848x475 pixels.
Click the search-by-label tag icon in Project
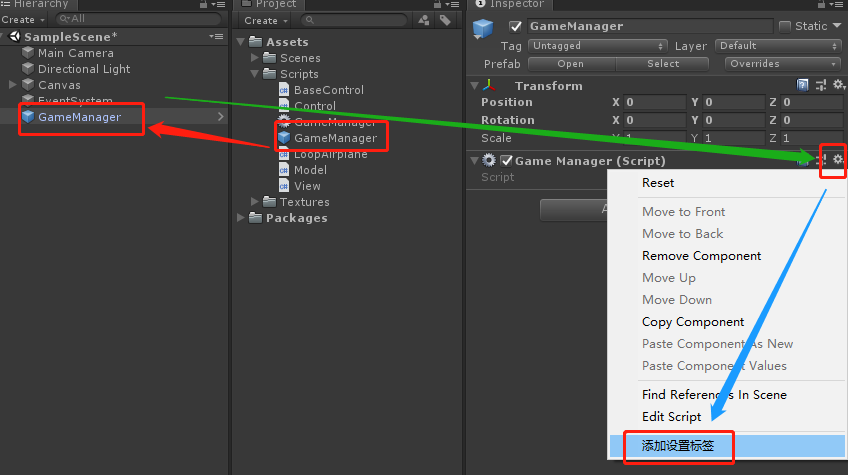[445, 21]
